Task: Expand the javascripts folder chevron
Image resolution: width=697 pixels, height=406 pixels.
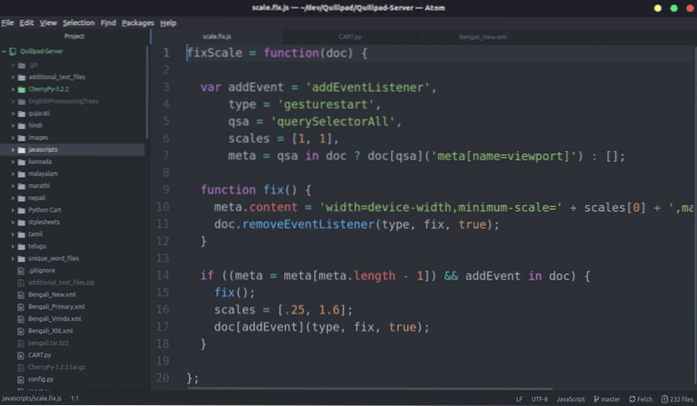Action: pos(13,149)
